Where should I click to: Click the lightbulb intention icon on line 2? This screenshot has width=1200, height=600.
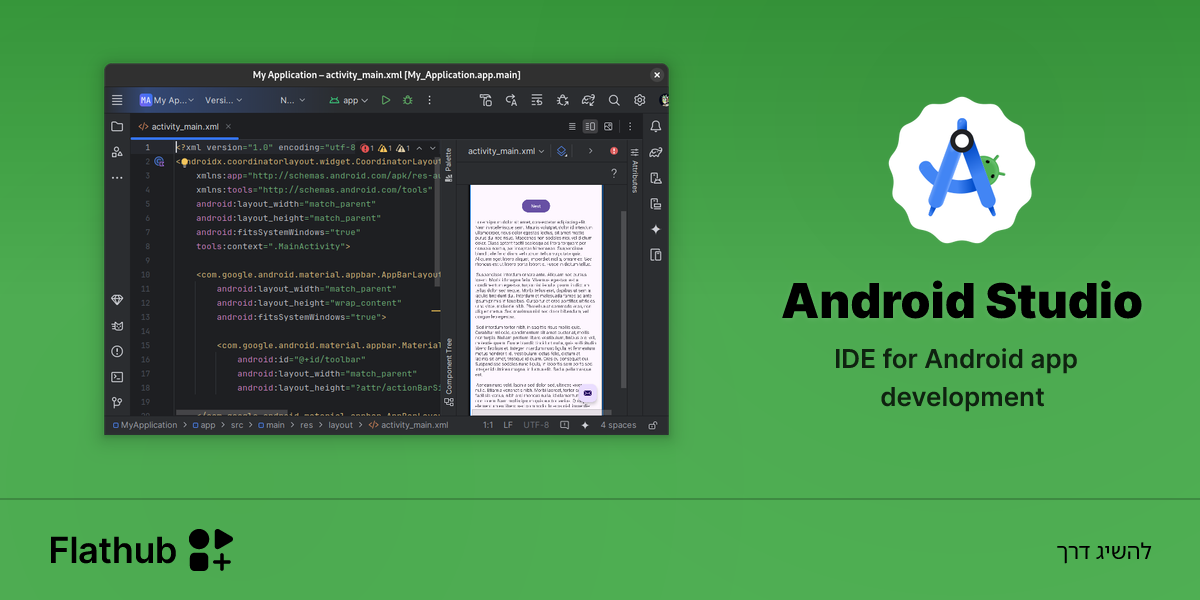(x=184, y=161)
